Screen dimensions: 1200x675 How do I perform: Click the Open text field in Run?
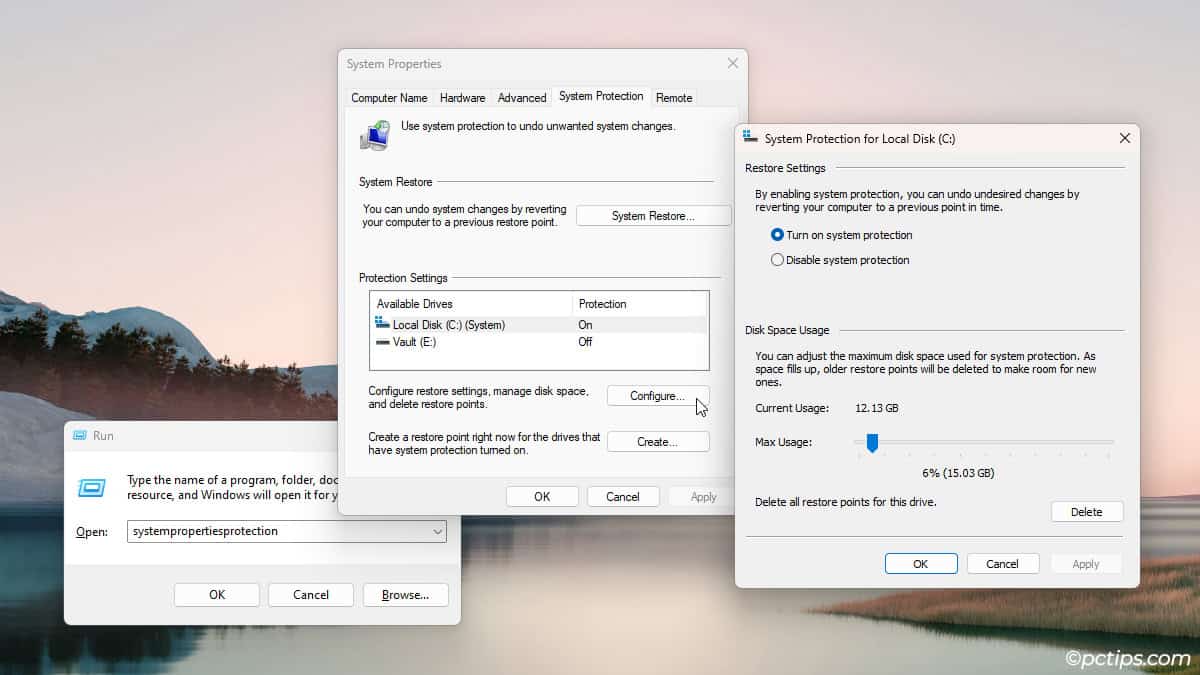[x=278, y=532]
